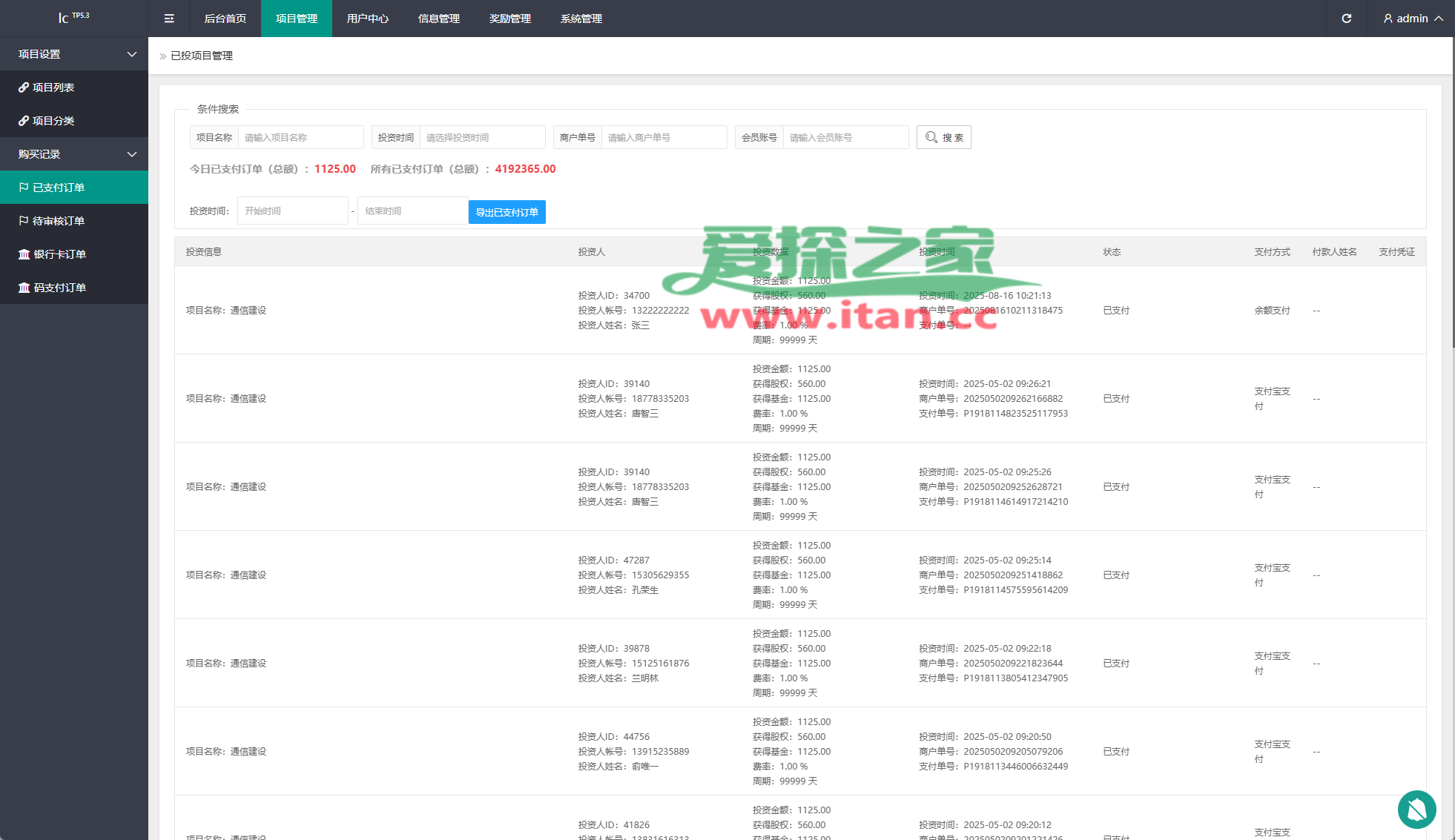
Task: Switch to 奖励管理 tab
Action: (510, 19)
